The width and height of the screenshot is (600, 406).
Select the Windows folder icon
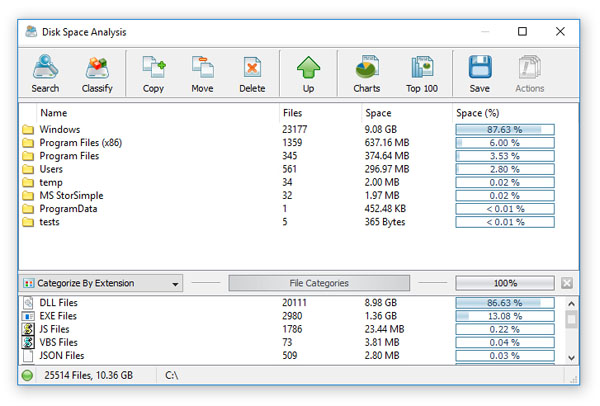tap(28, 129)
